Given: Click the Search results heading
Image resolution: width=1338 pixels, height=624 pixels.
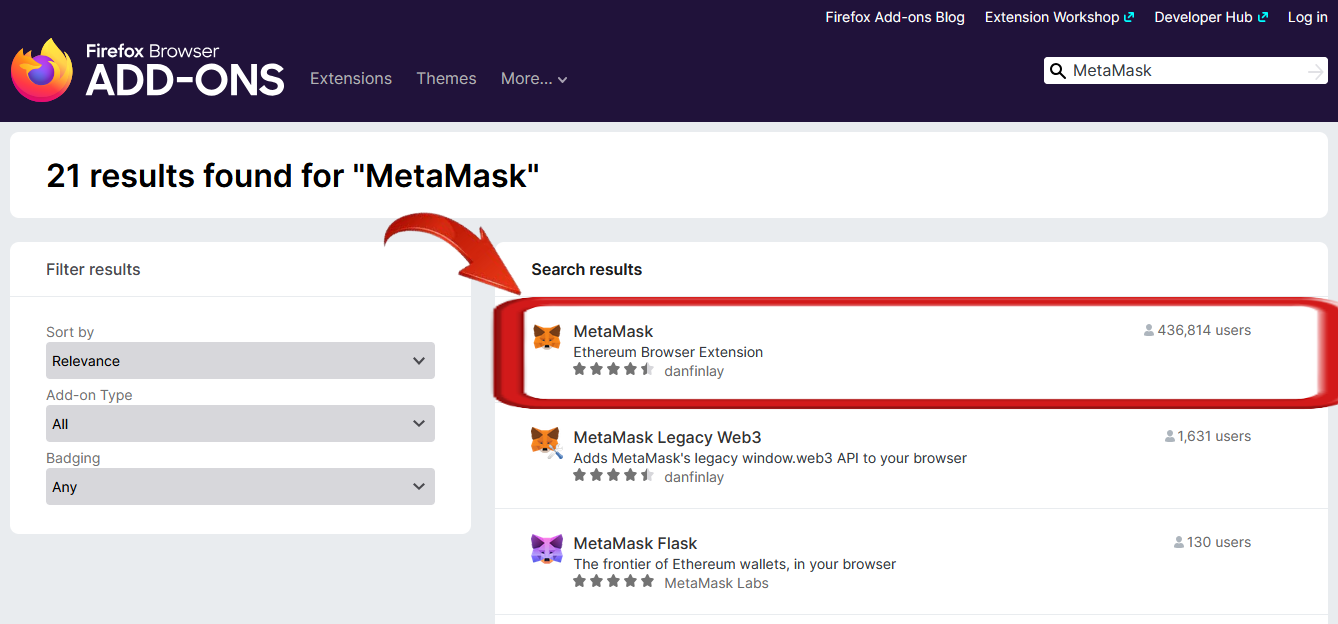Looking at the screenshot, I should click(586, 269).
